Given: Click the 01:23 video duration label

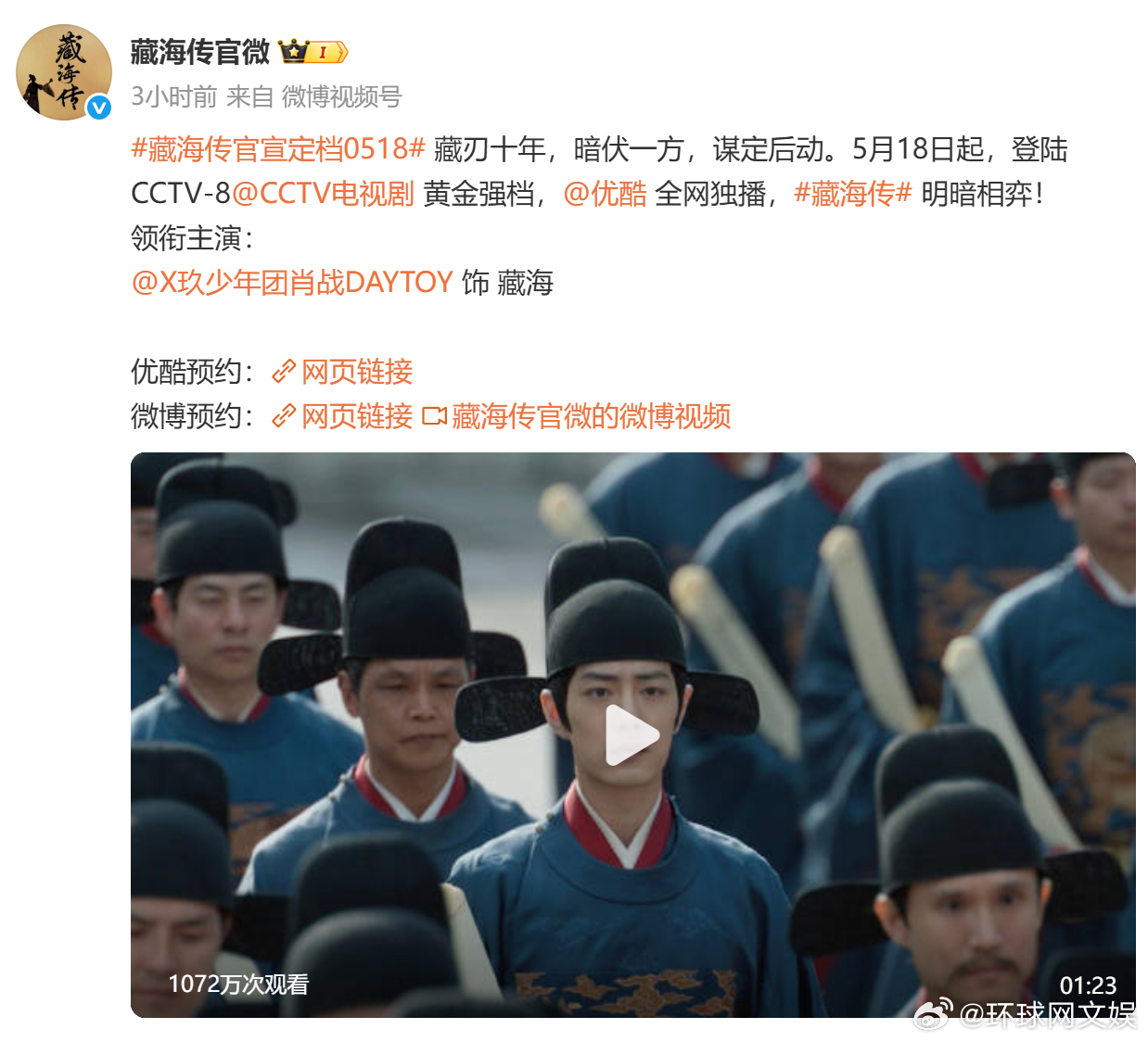Looking at the screenshot, I should point(1089,985).
